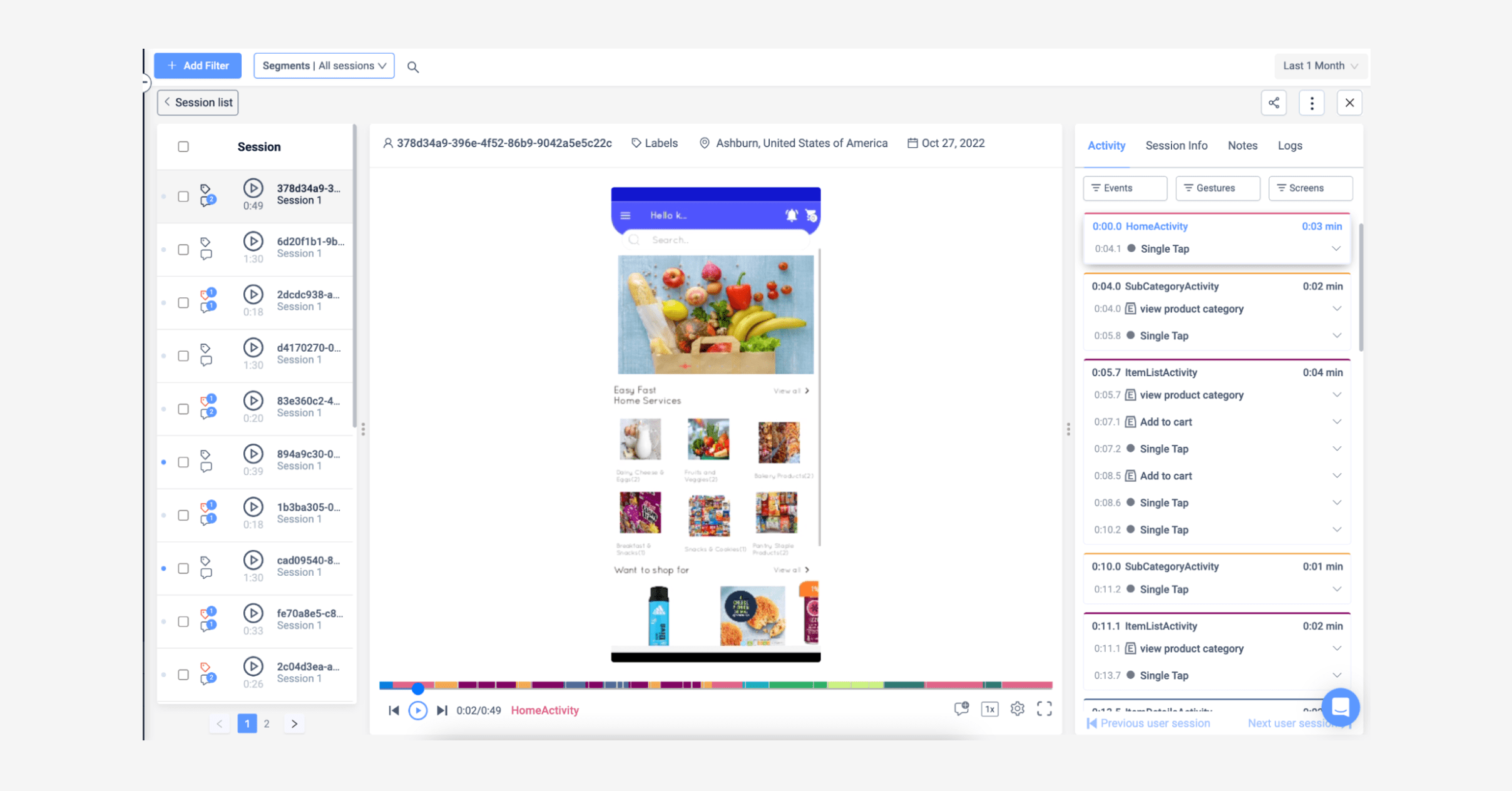This screenshot has width=1512, height=791.
Task: Select checkbox for session 894a9c30-0
Action: coord(183,462)
